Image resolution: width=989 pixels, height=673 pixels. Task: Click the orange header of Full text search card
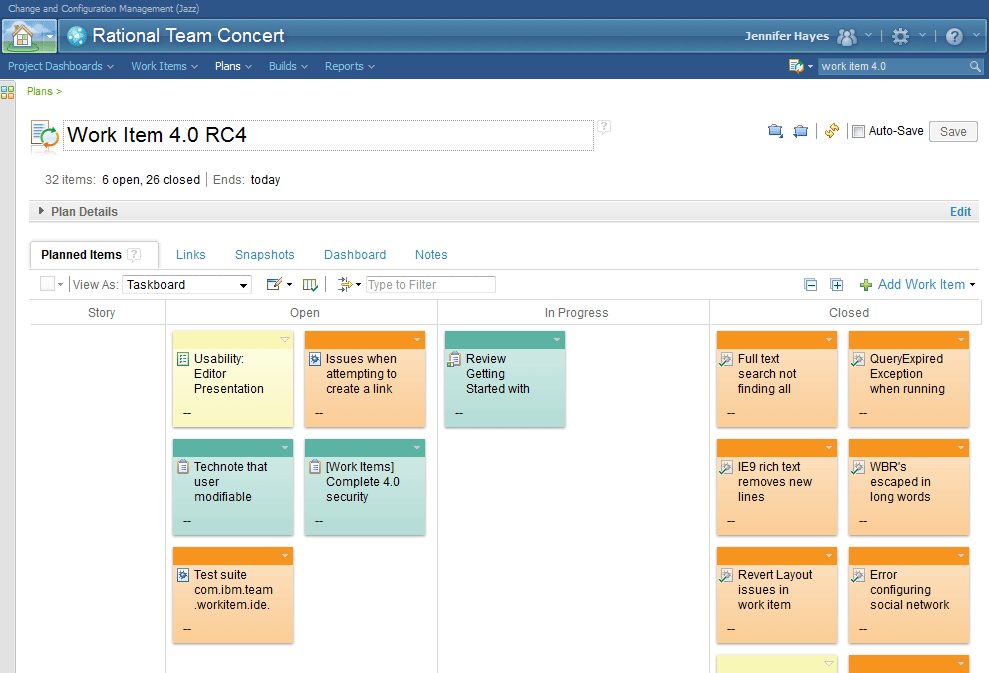coord(770,340)
